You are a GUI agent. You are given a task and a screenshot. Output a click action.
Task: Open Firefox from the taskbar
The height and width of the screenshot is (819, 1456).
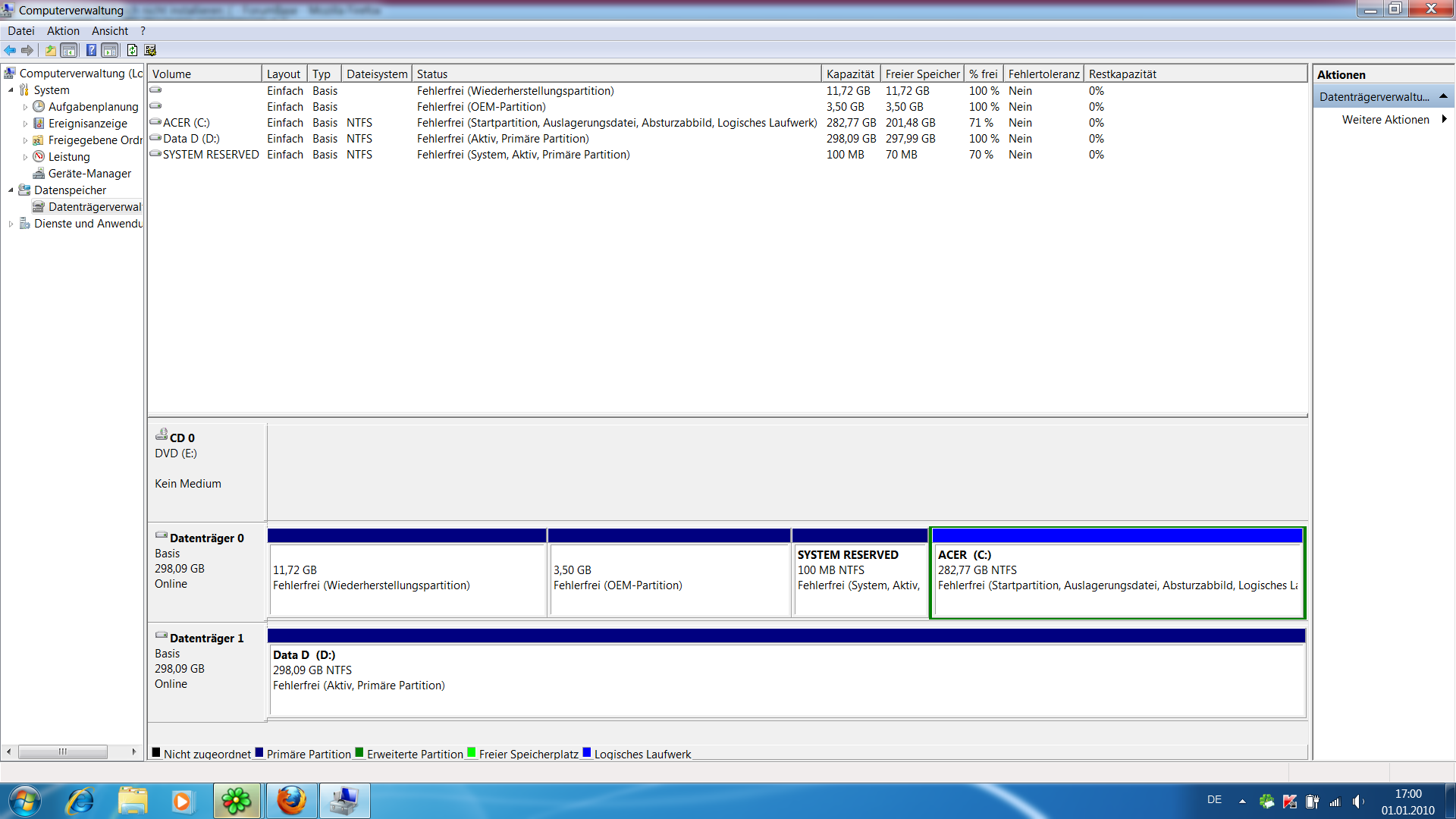(x=291, y=801)
